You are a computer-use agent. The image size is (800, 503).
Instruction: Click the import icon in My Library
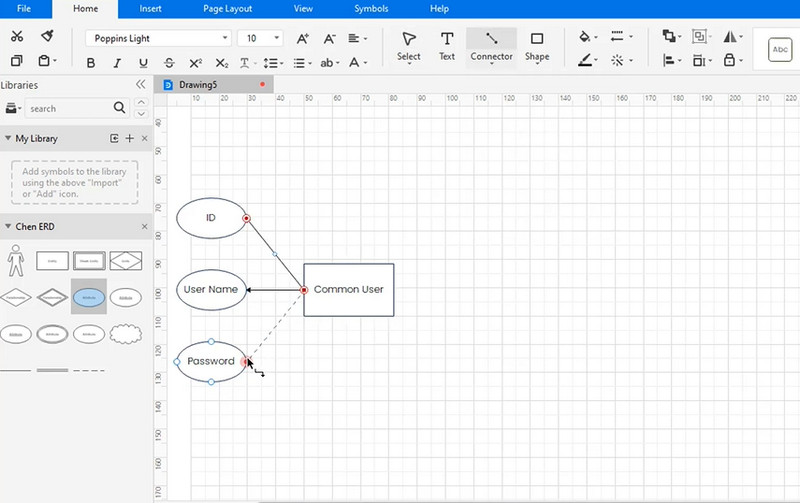tap(114, 138)
